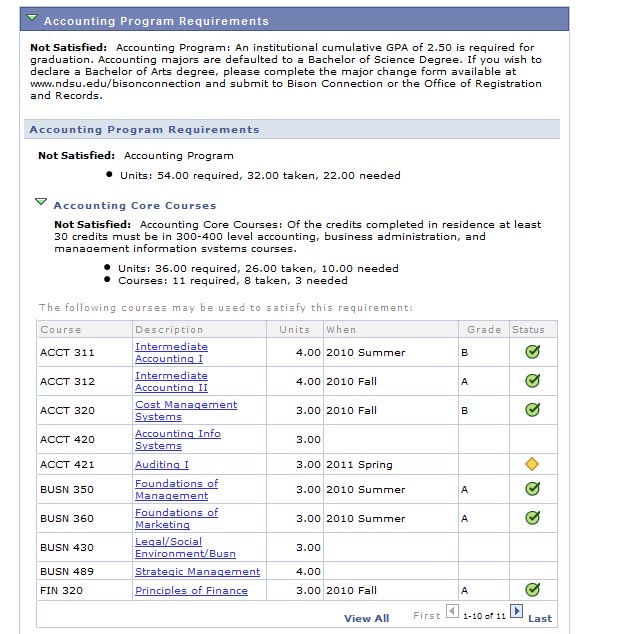Collapse the Accounting Program Requirements header section
This screenshot has width=640, height=634.
point(33,18)
